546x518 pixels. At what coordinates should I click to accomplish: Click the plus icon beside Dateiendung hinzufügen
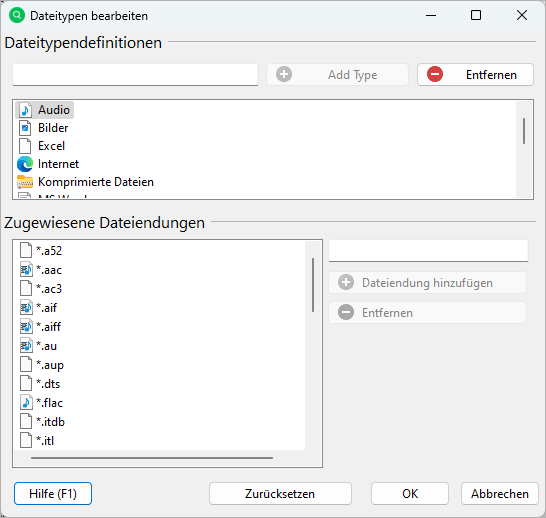[346, 282]
